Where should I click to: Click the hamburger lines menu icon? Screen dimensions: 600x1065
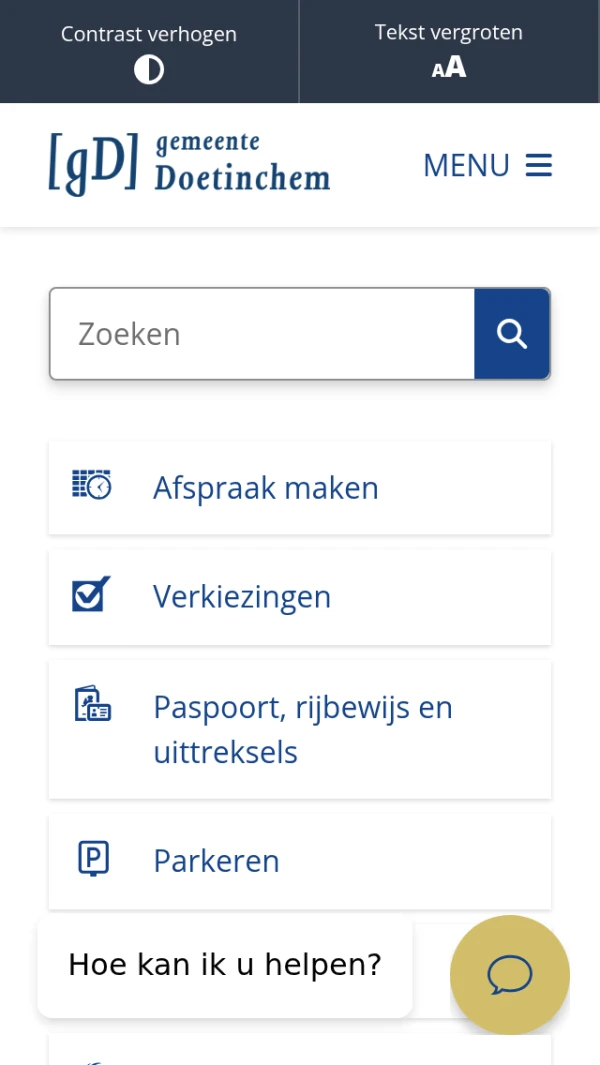(x=539, y=165)
